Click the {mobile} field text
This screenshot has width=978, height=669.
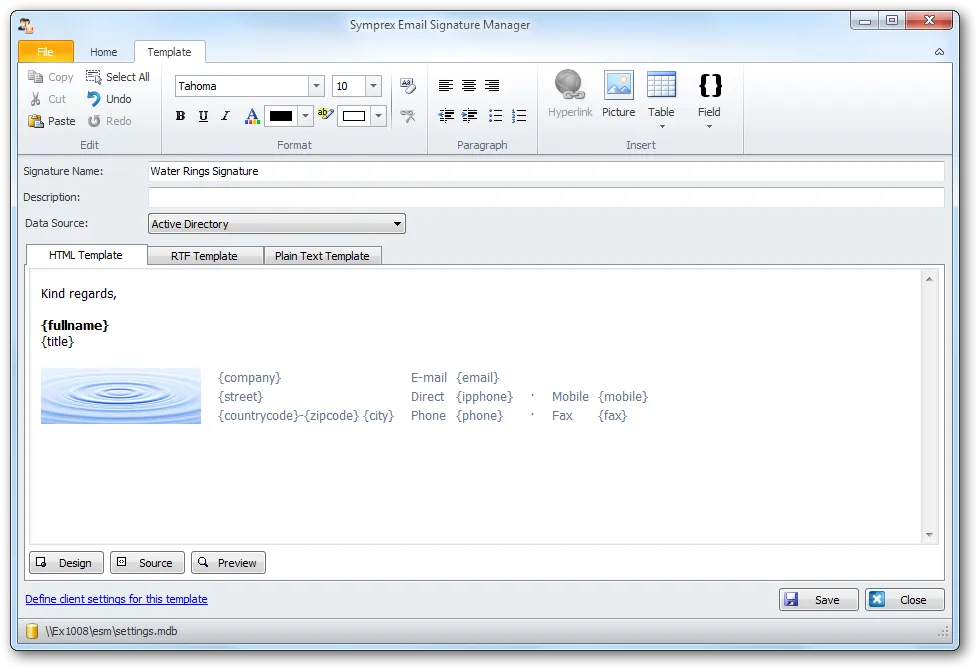623,397
